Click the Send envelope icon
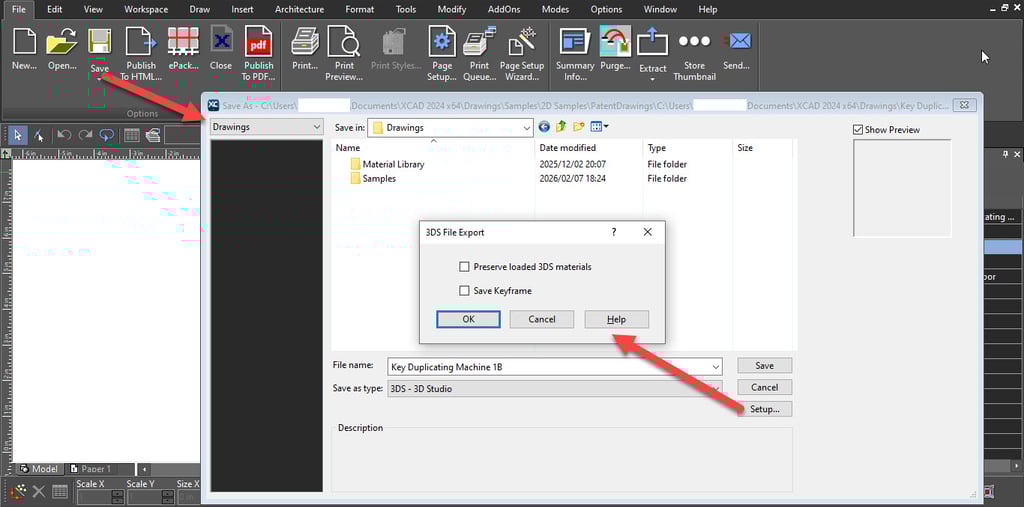Viewport: 1024px width, 507px height. coord(737,42)
